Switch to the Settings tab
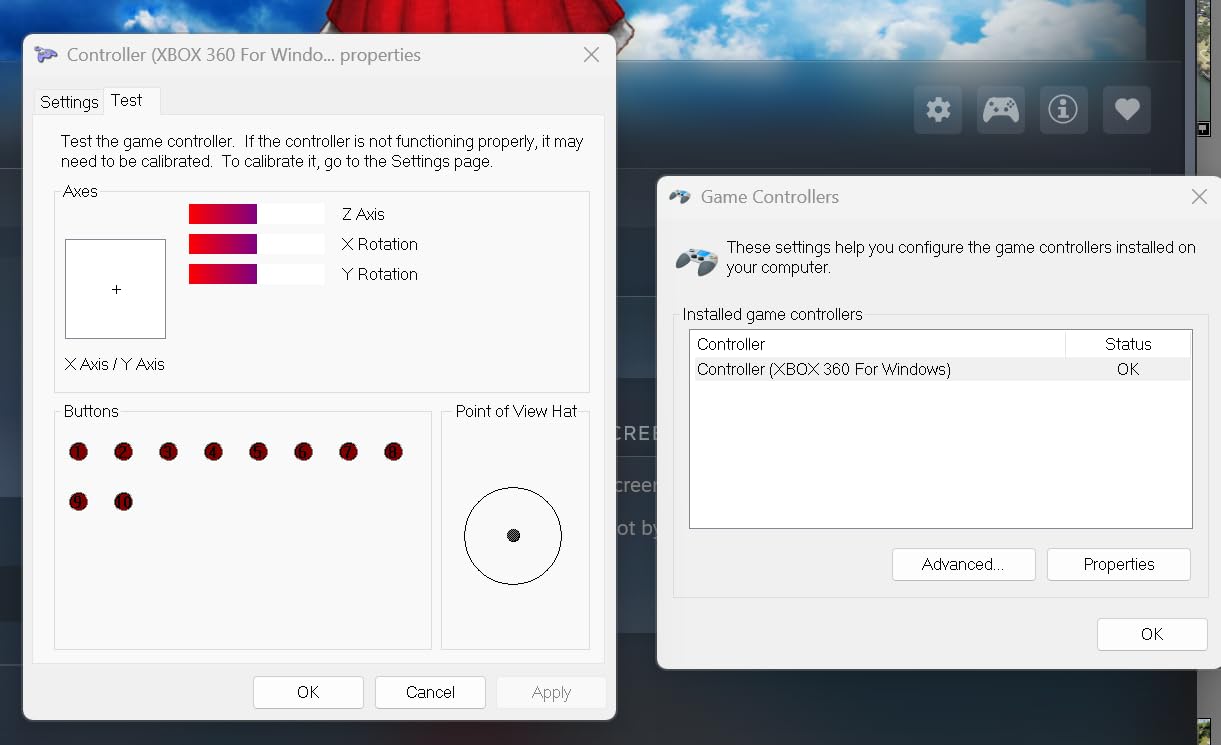The height and width of the screenshot is (745, 1221). click(69, 102)
